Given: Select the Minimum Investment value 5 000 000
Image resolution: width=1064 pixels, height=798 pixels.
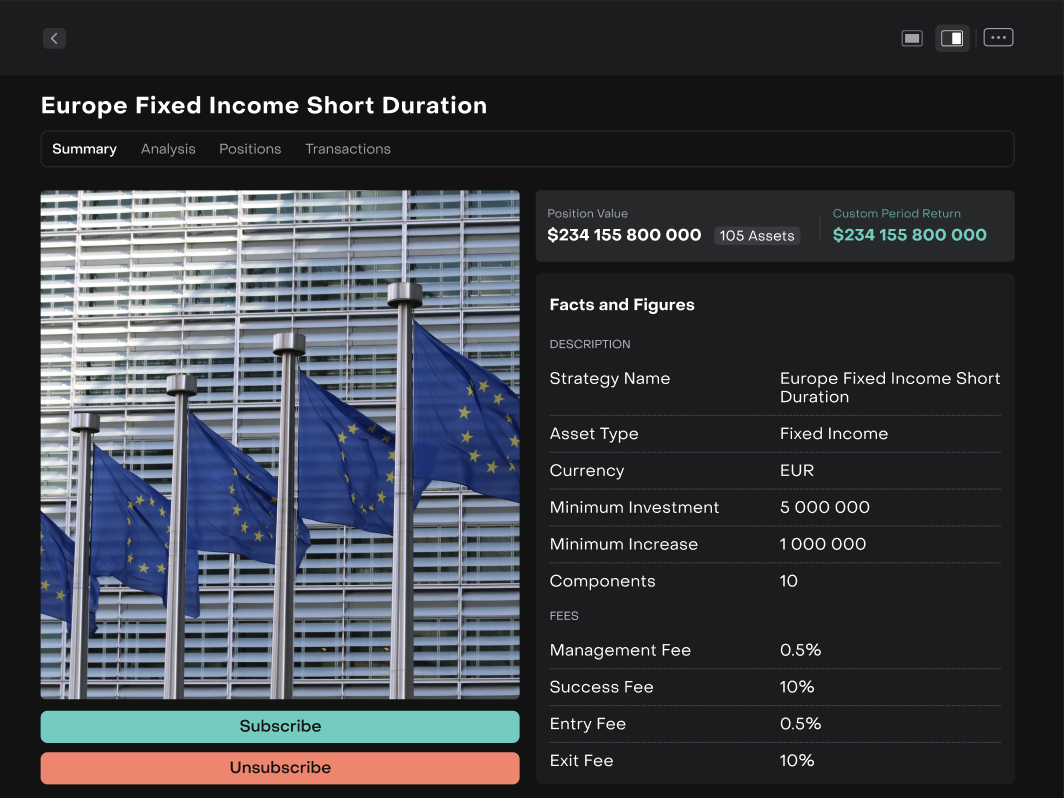Looking at the screenshot, I should click(825, 507).
